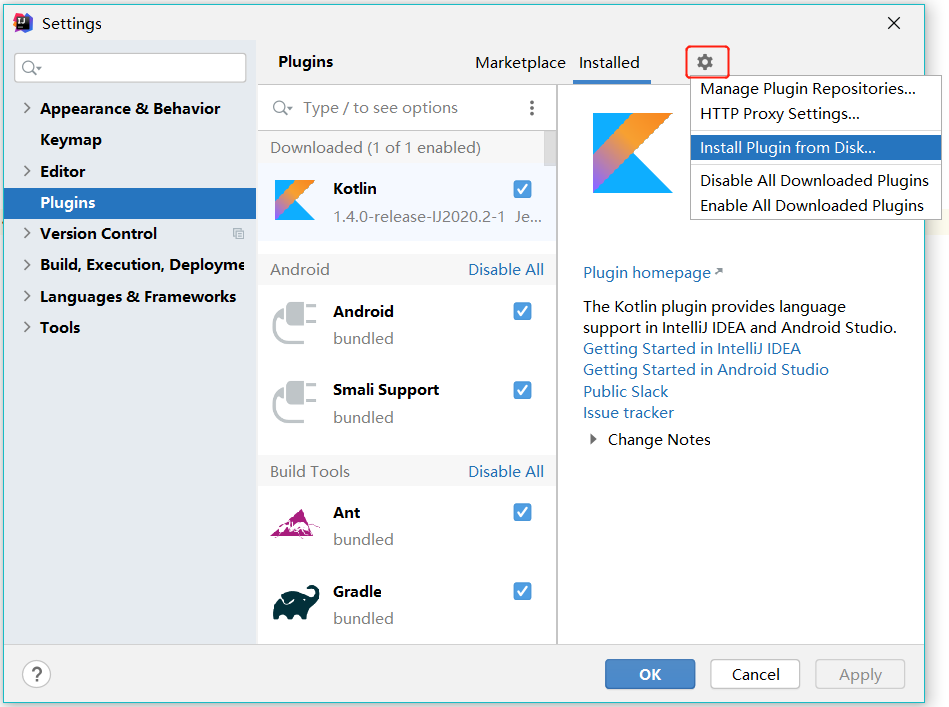The height and width of the screenshot is (707, 949).
Task: Open Getting Started in Android Studio link
Action: click(x=706, y=370)
